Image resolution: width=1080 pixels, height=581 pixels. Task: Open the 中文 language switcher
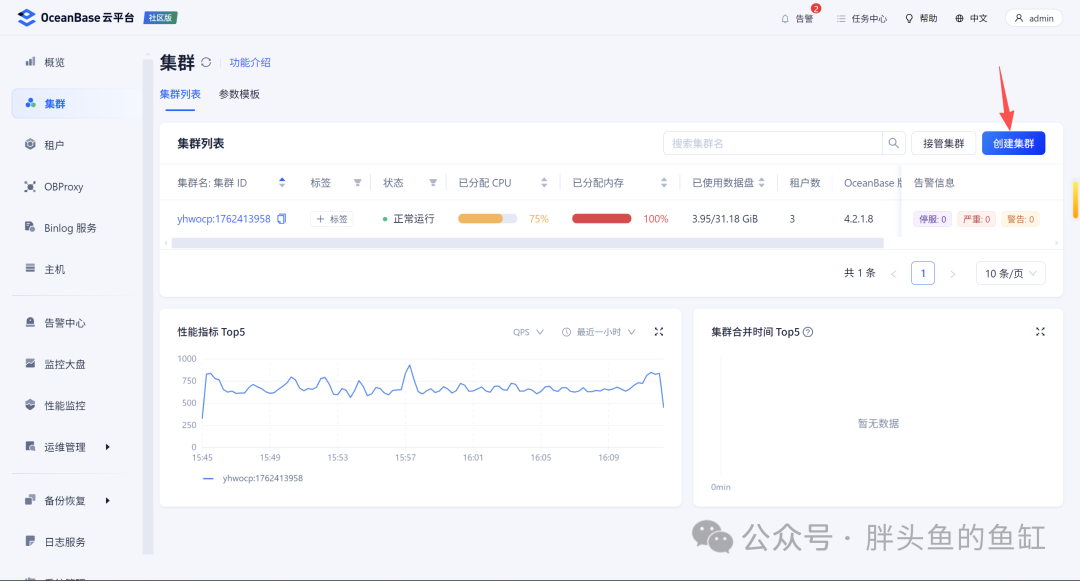pos(971,19)
